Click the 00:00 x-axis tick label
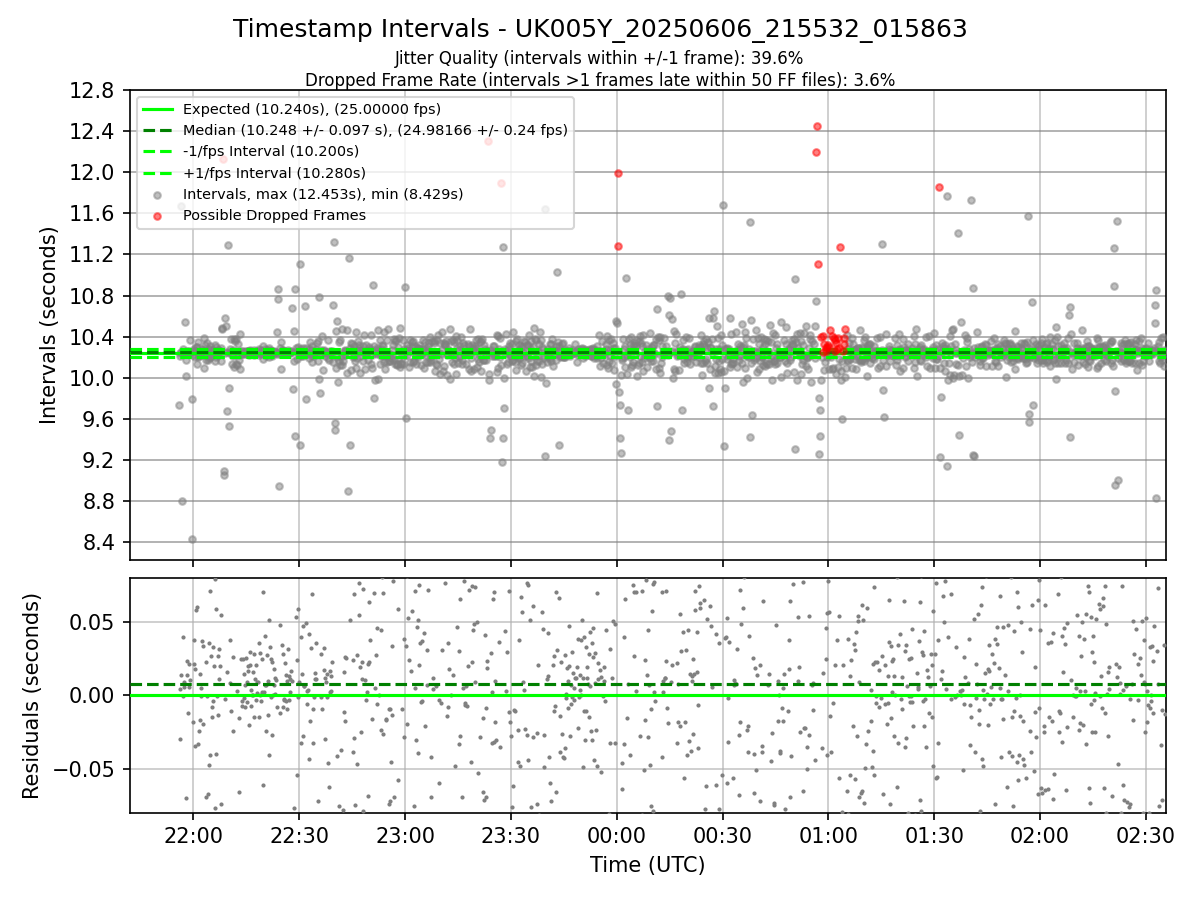Screen dimensions: 1200x900 tap(617, 837)
